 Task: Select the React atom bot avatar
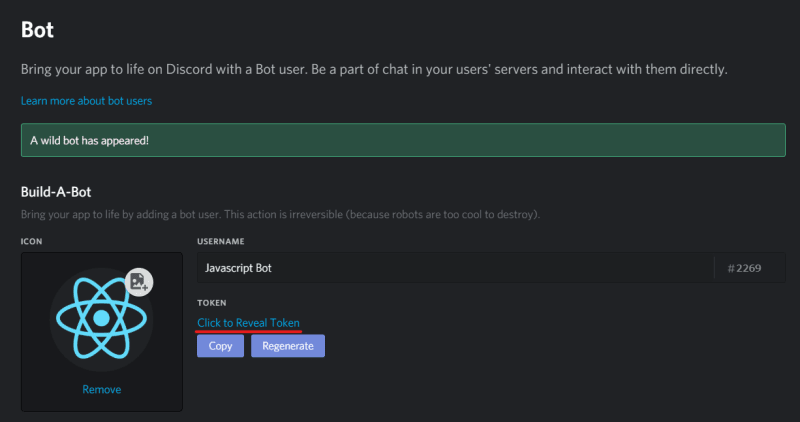tap(102, 319)
